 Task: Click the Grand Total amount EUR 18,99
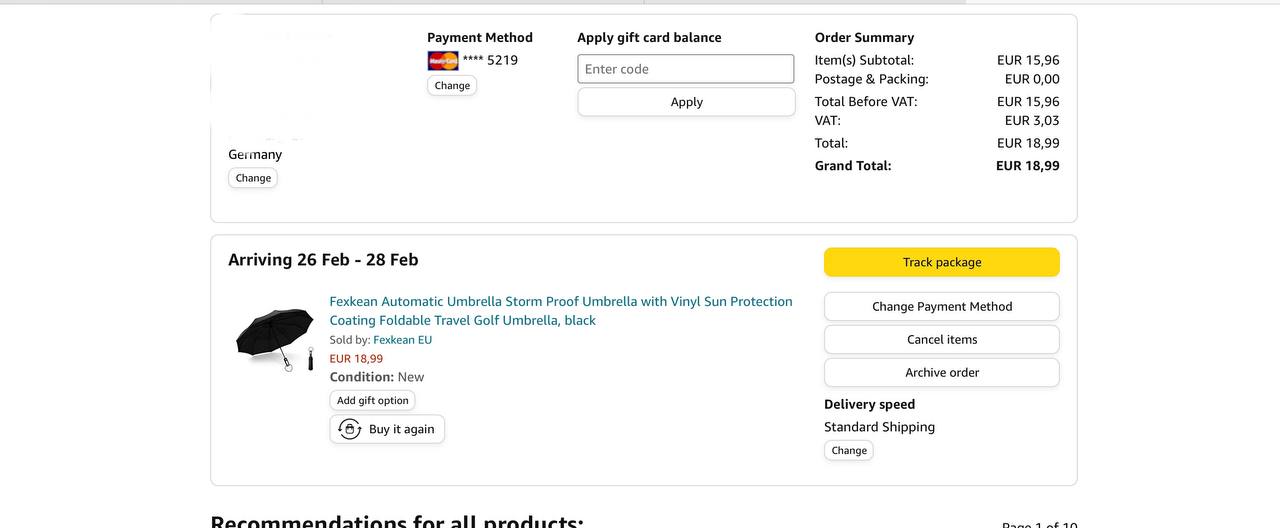coord(1027,166)
